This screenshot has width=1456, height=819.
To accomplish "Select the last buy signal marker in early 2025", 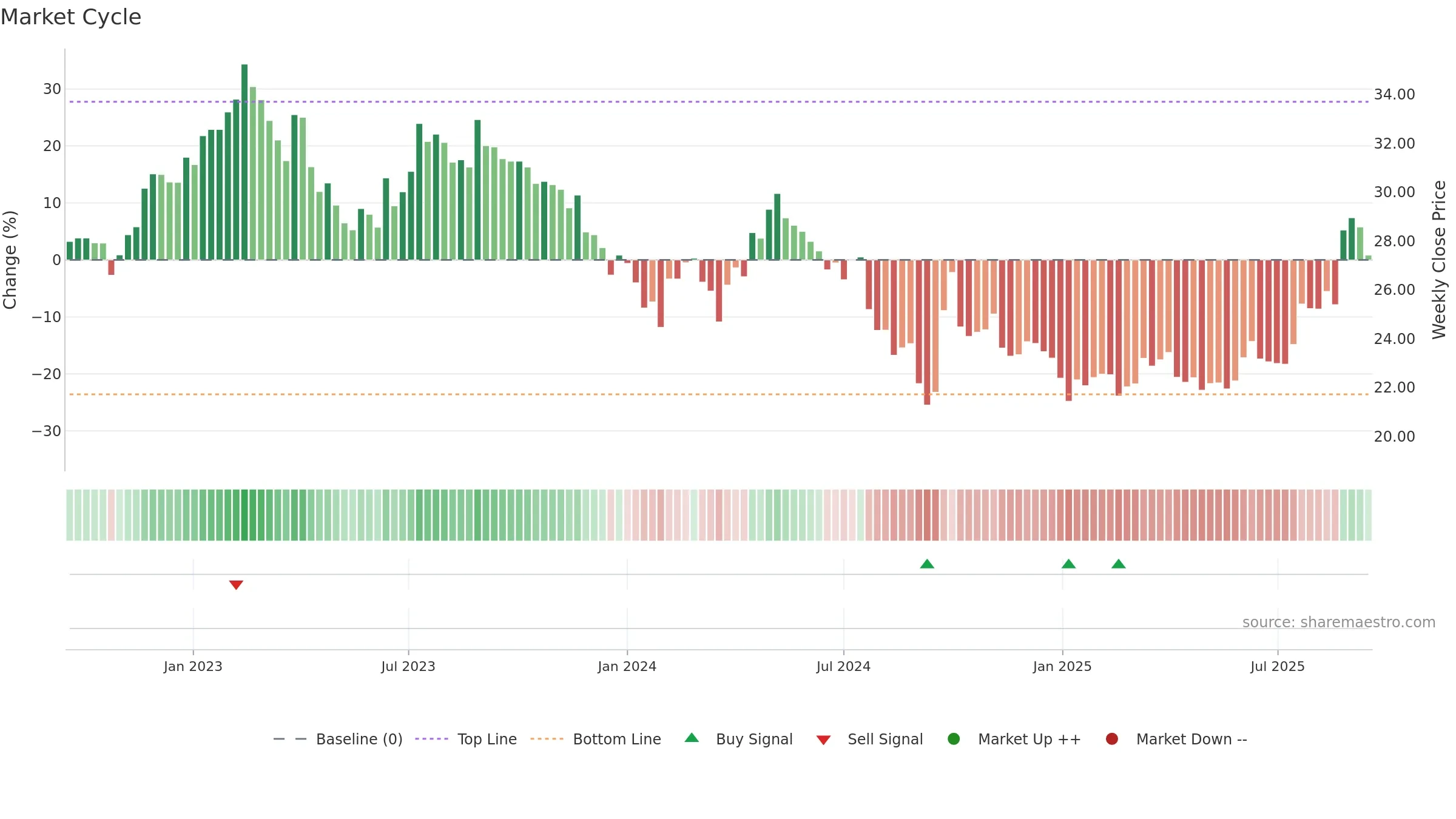I will pyautogui.click(x=1119, y=564).
